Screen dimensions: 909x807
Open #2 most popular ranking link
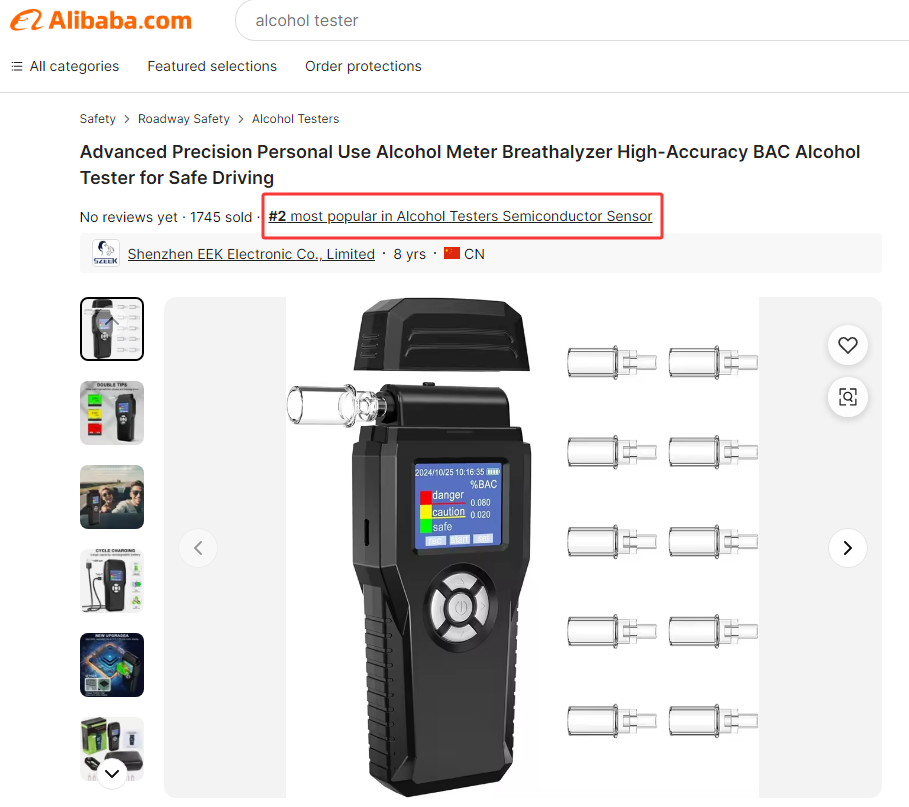460,216
